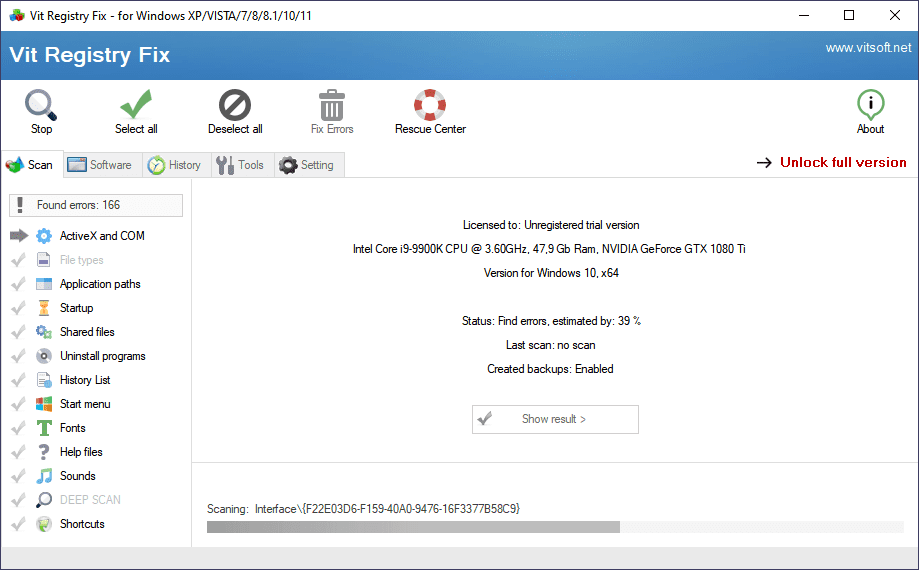
Task: Open the Tools tab
Action: click(242, 165)
